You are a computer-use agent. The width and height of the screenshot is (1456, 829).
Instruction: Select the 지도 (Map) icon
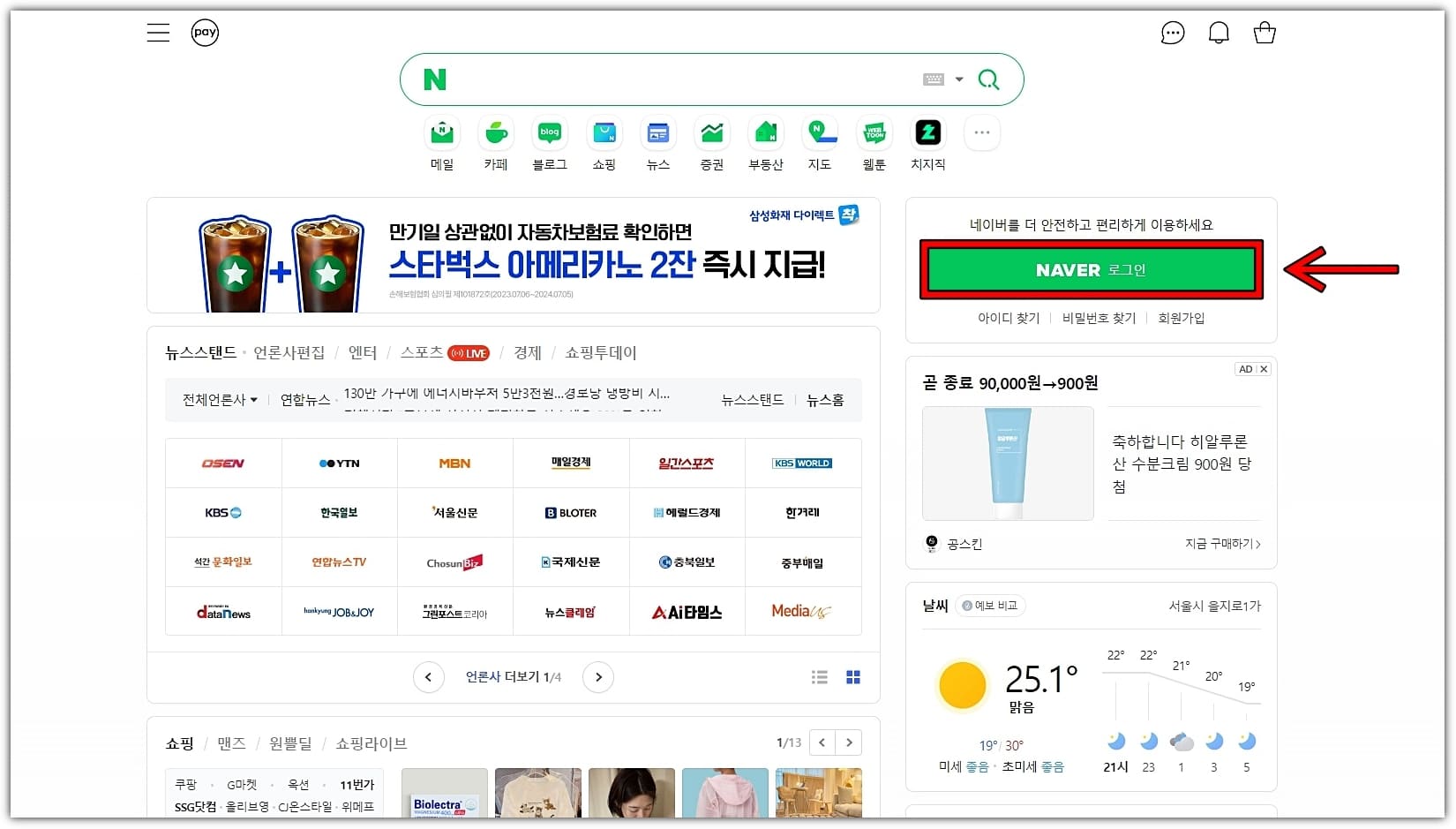pos(820,132)
